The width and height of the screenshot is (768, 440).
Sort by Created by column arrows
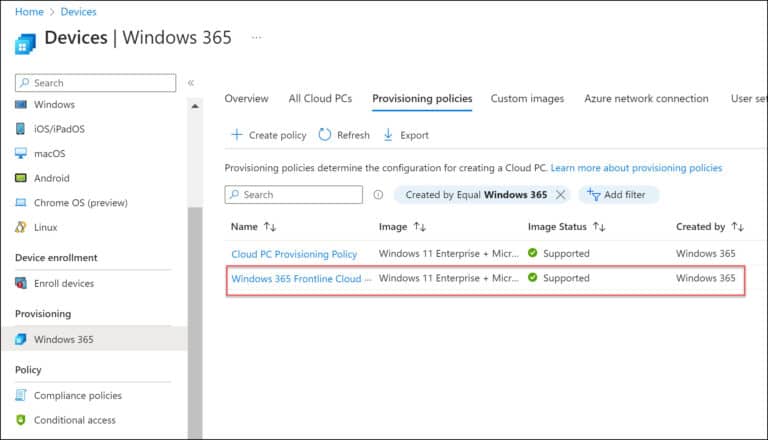(x=738, y=226)
